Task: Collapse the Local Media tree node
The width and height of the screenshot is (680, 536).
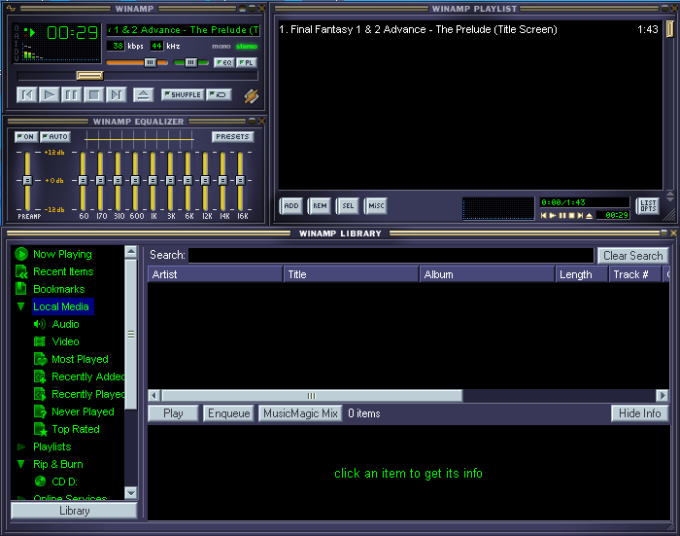Action: tap(21, 307)
